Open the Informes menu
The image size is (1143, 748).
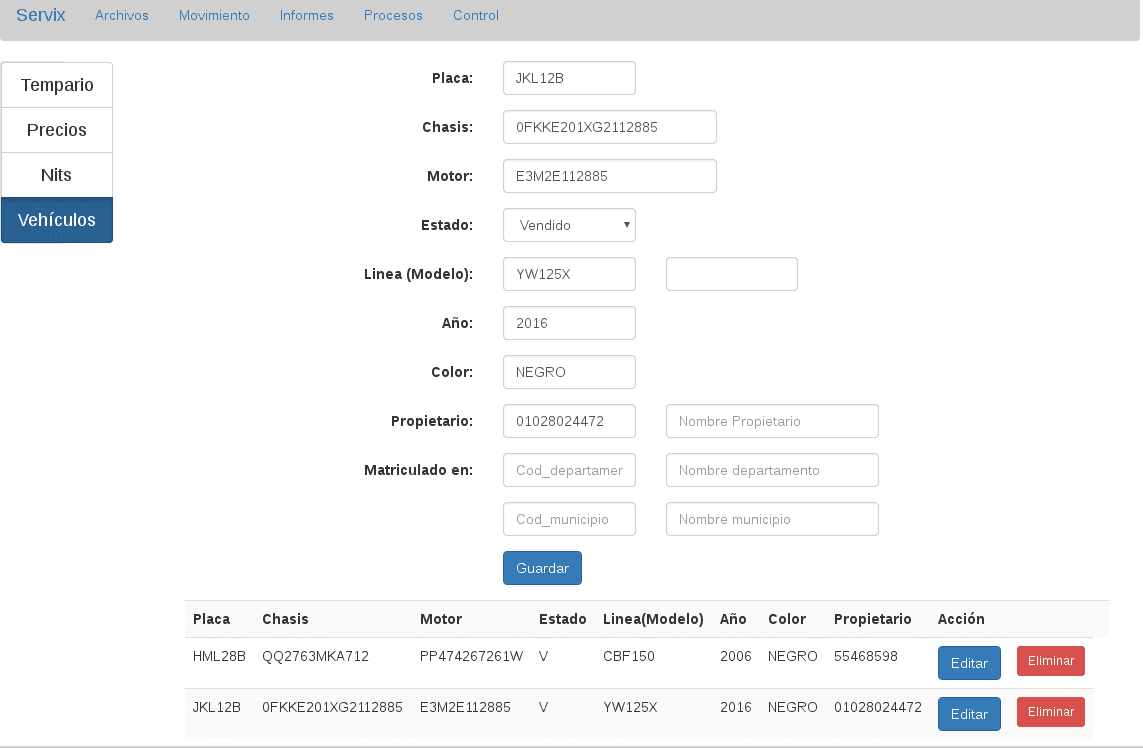coord(307,16)
